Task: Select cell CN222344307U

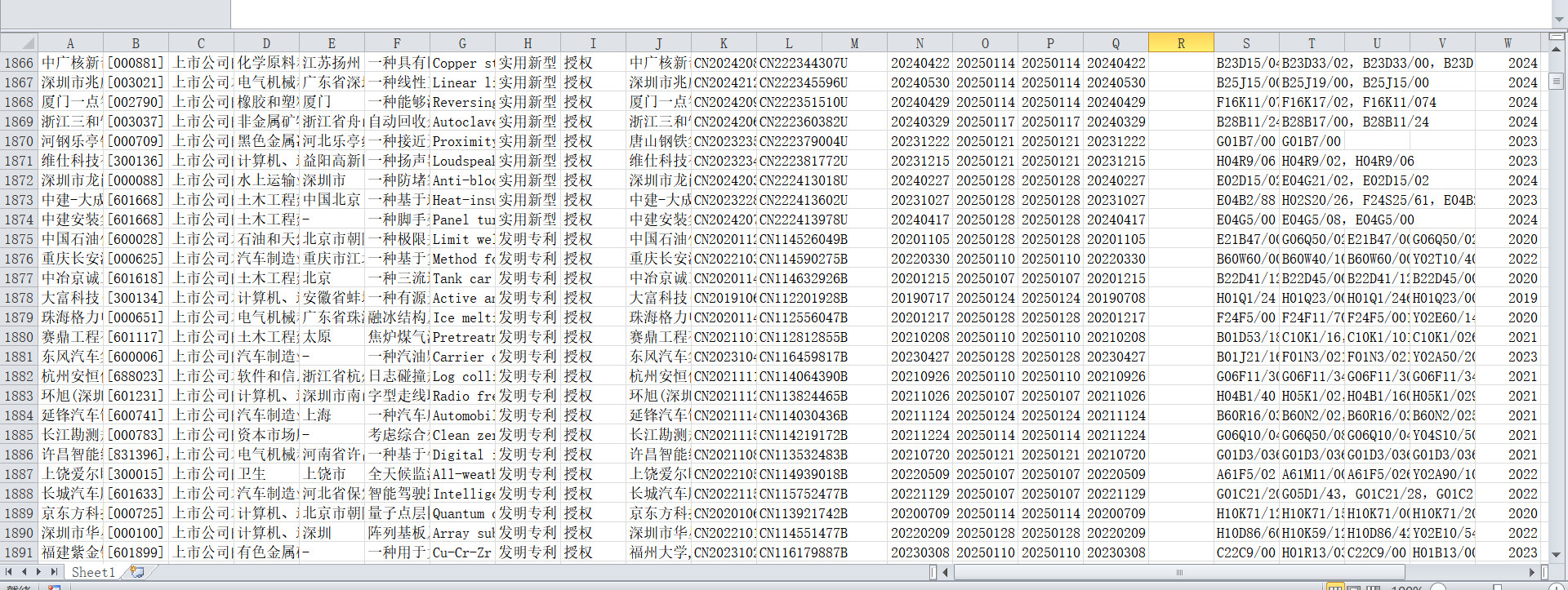Action: (804, 63)
